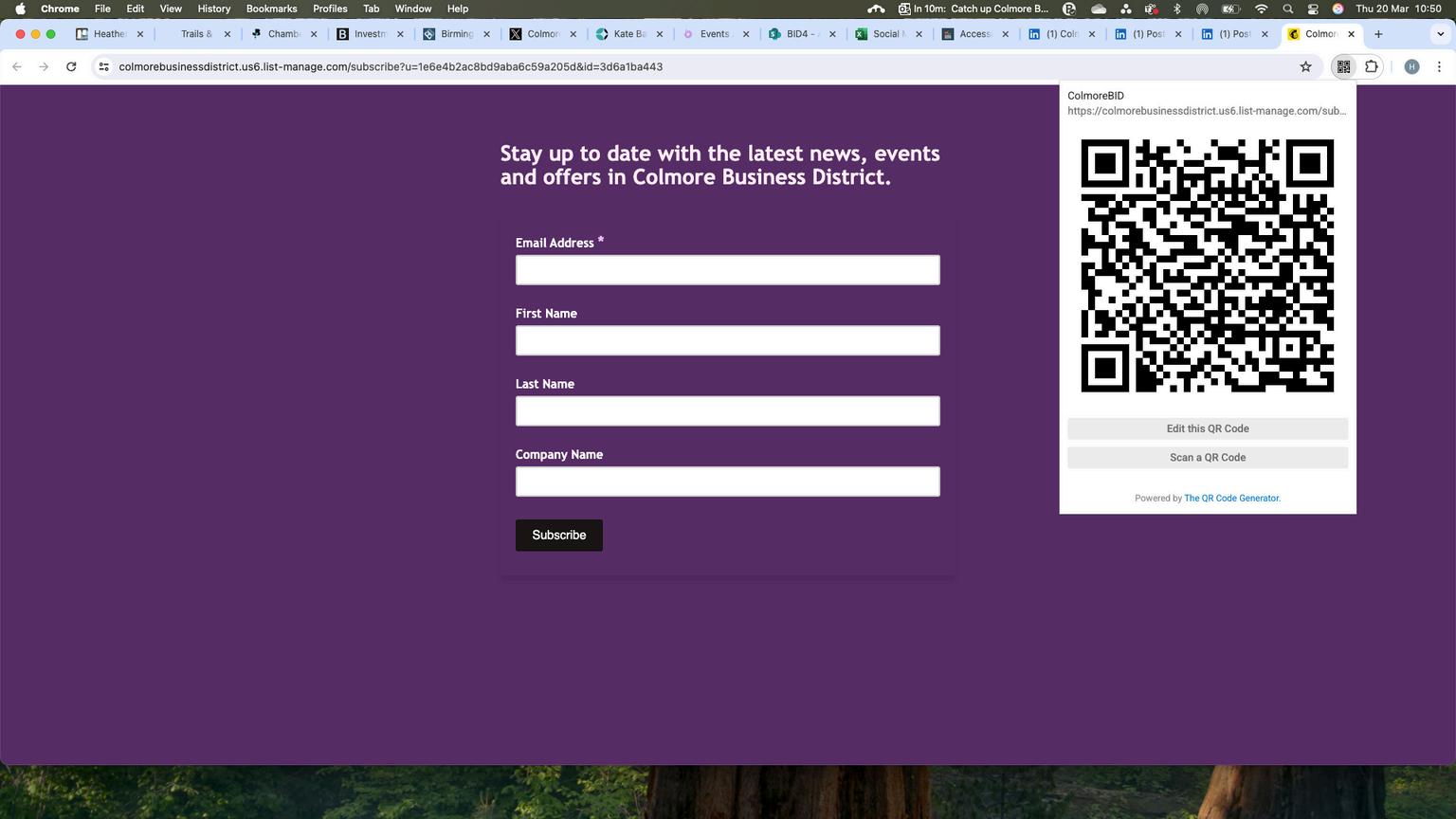The height and width of the screenshot is (819, 1456).
Task: View site information beside the URL
Action: [x=104, y=66]
